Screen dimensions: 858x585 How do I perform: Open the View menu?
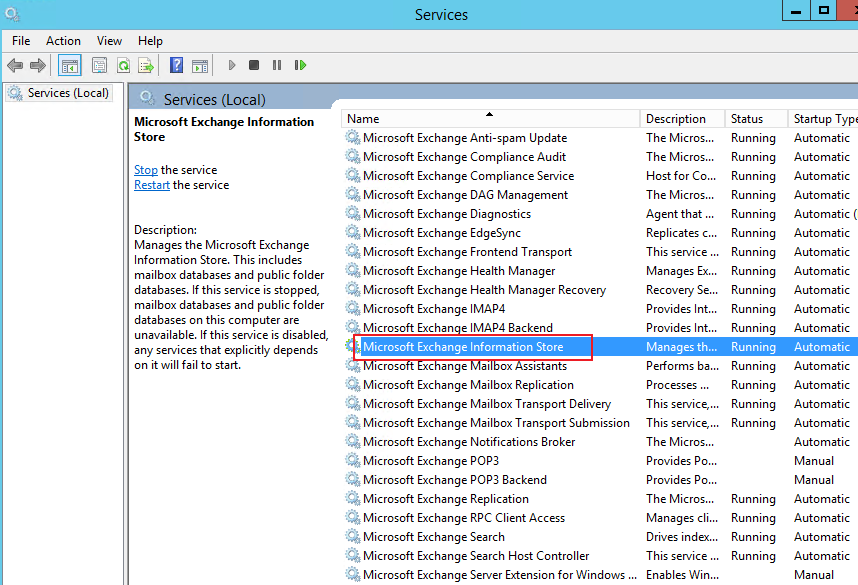(109, 41)
